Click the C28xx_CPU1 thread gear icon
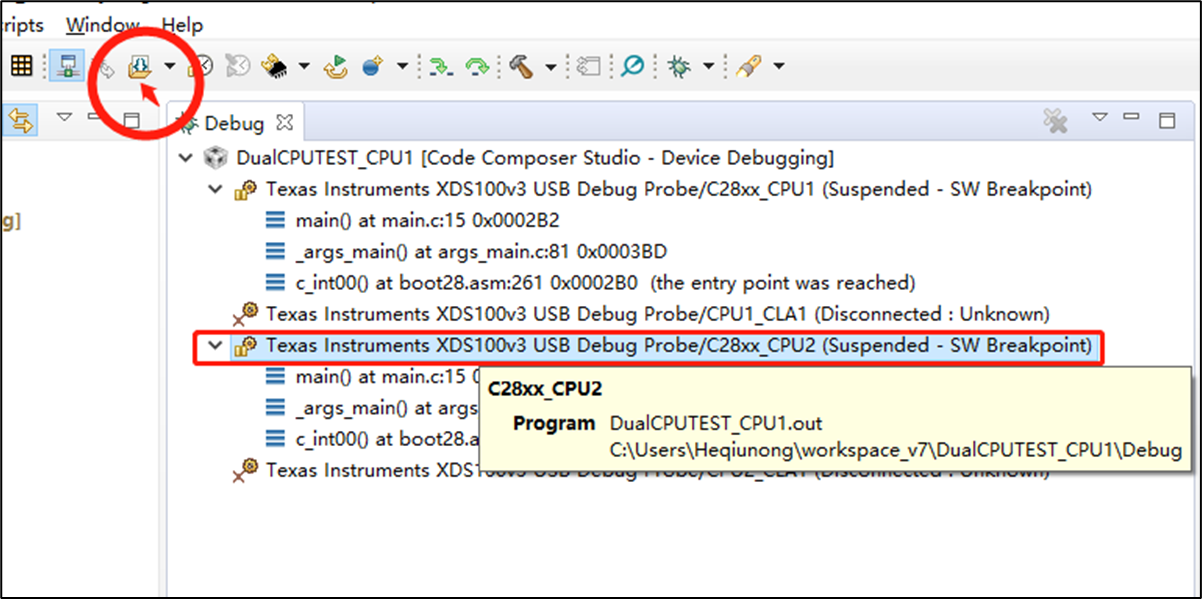Viewport: 1202px width, 599px height. click(x=245, y=189)
